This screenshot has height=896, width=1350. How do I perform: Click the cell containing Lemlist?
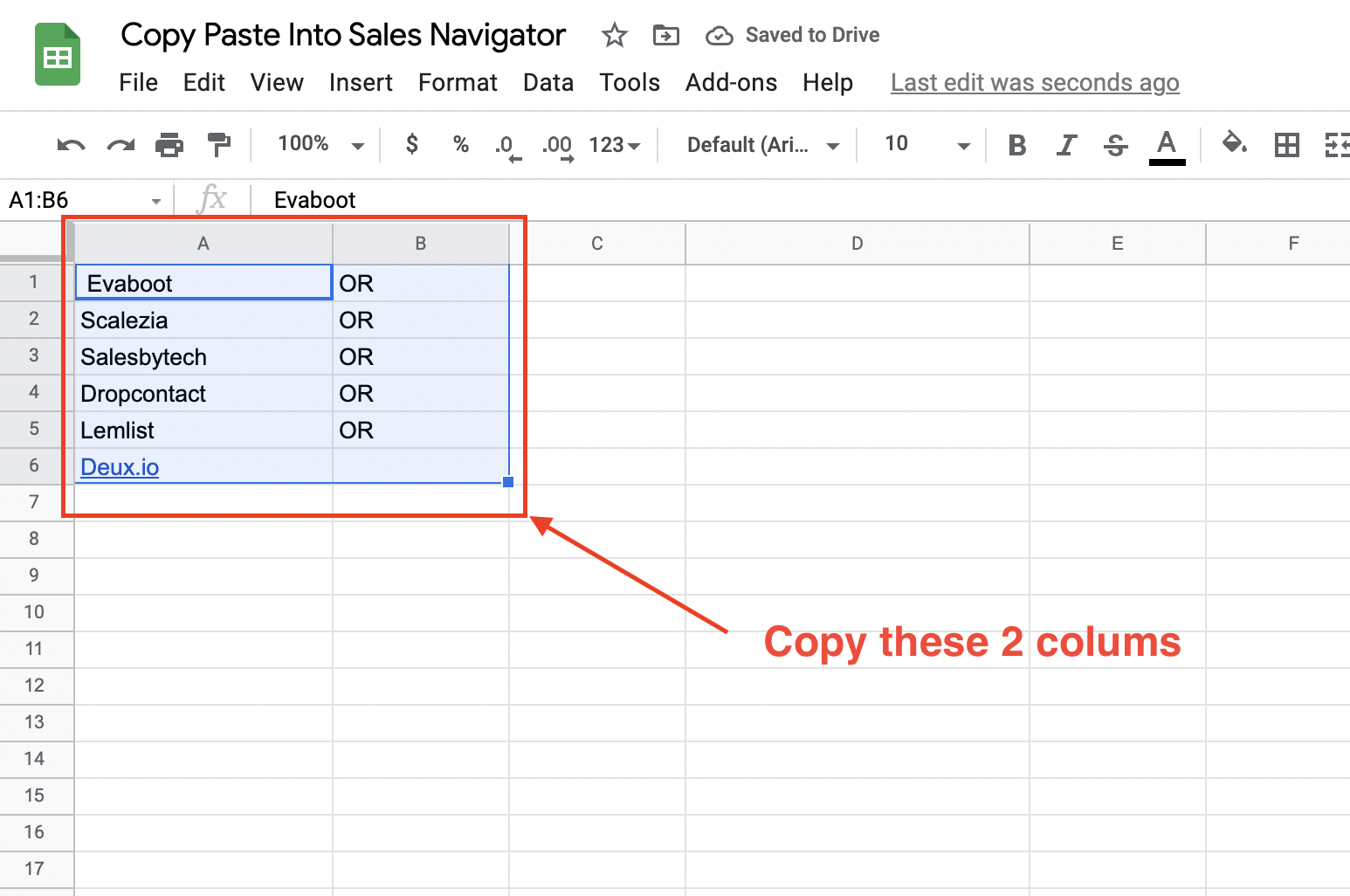tap(203, 431)
